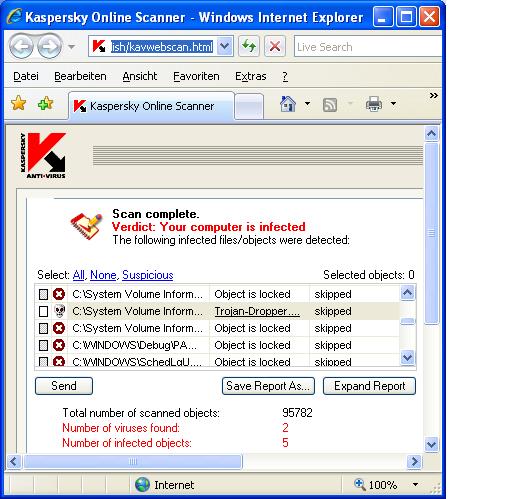This screenshot has width=512, height=499.
Task: Click the skull icon on Trojan-Dropper row
Action: [59, 311]
